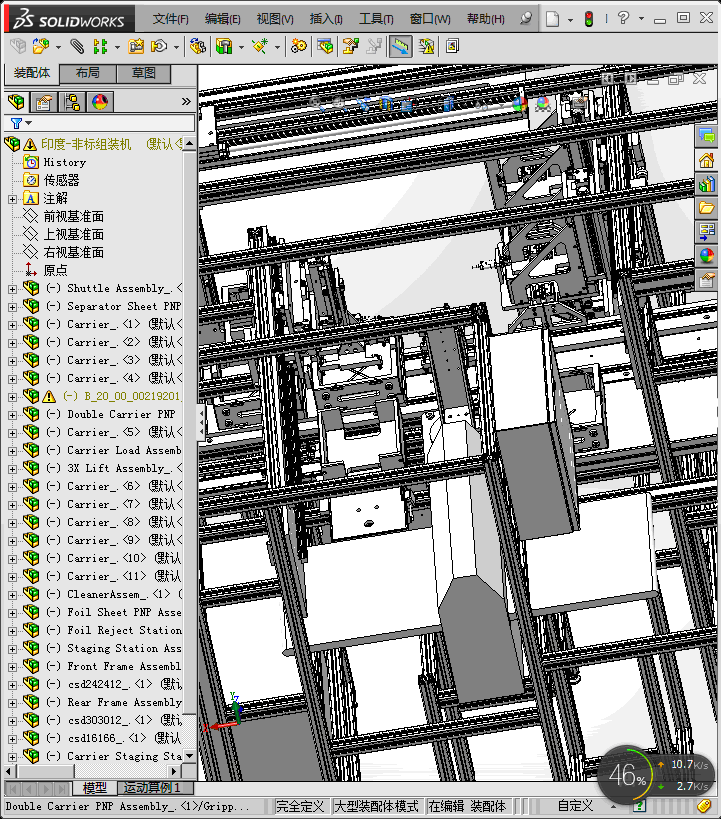Open the 窗口(W) menu
Screen dimensions: 721x819
pos(430,19)
